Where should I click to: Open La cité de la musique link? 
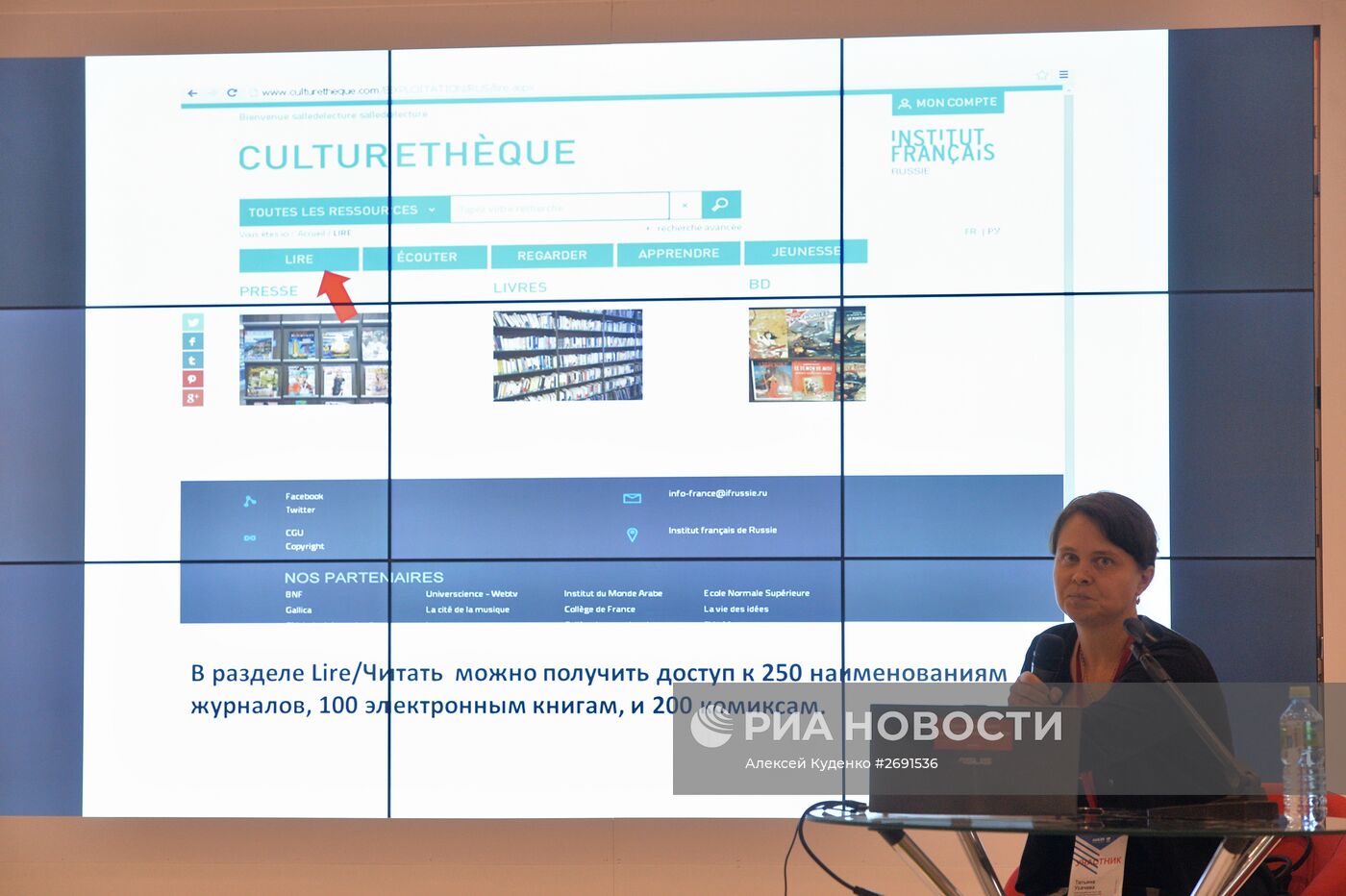tap(467, 610)
